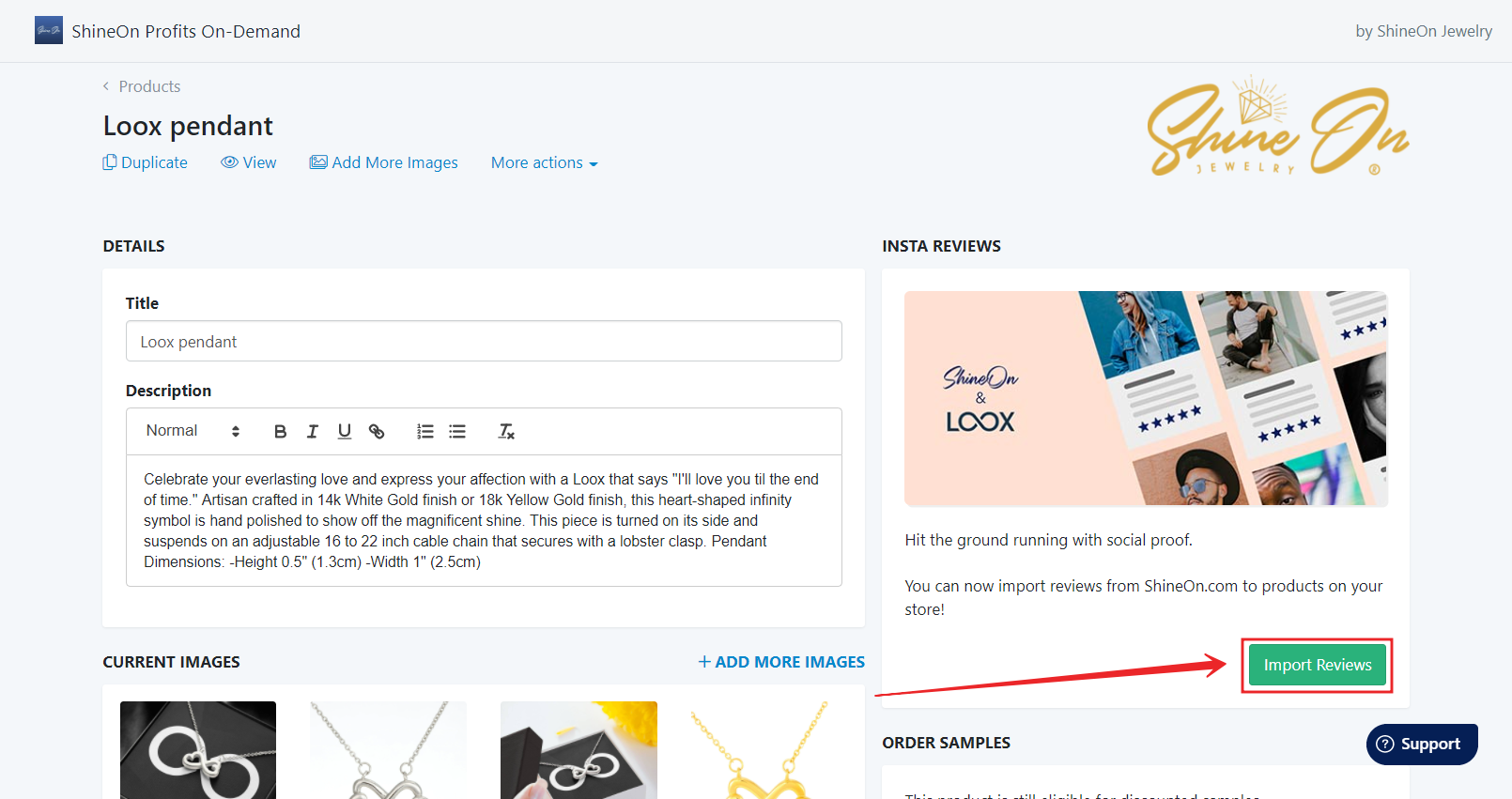Apply numbered list formatting
1512x799 pixels.
425,431
